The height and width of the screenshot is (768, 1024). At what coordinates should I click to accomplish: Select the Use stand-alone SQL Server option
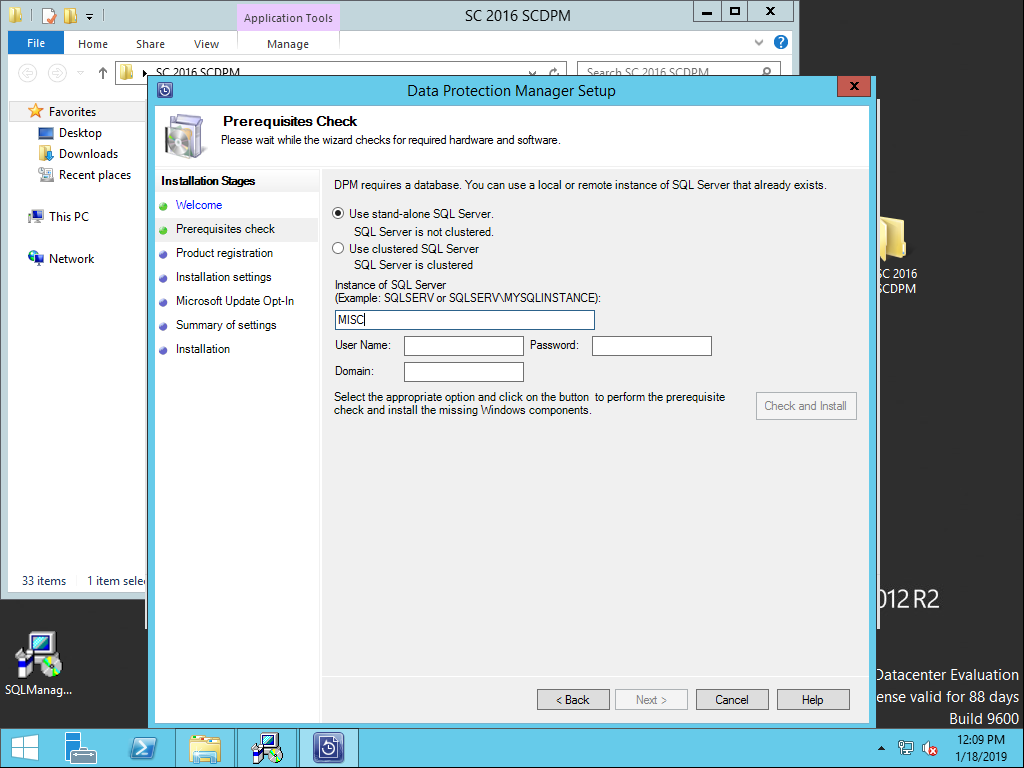338,213
